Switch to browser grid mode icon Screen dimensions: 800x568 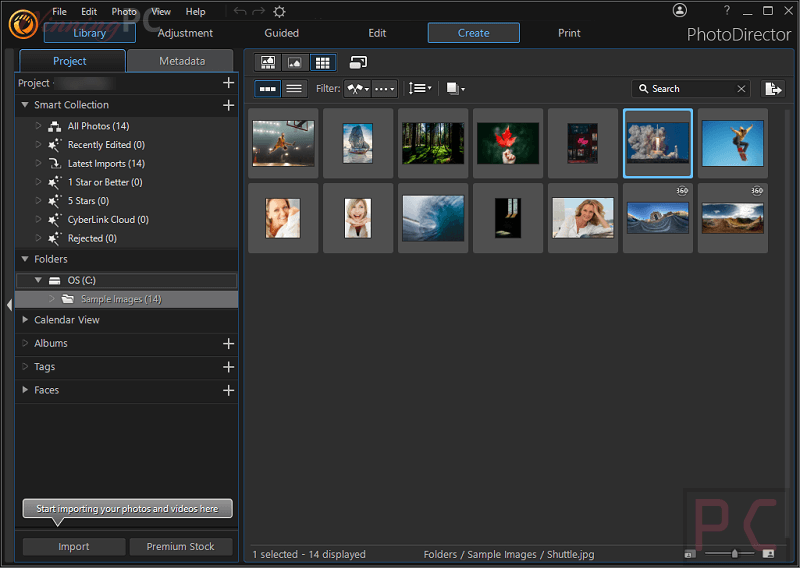(322, 63)
